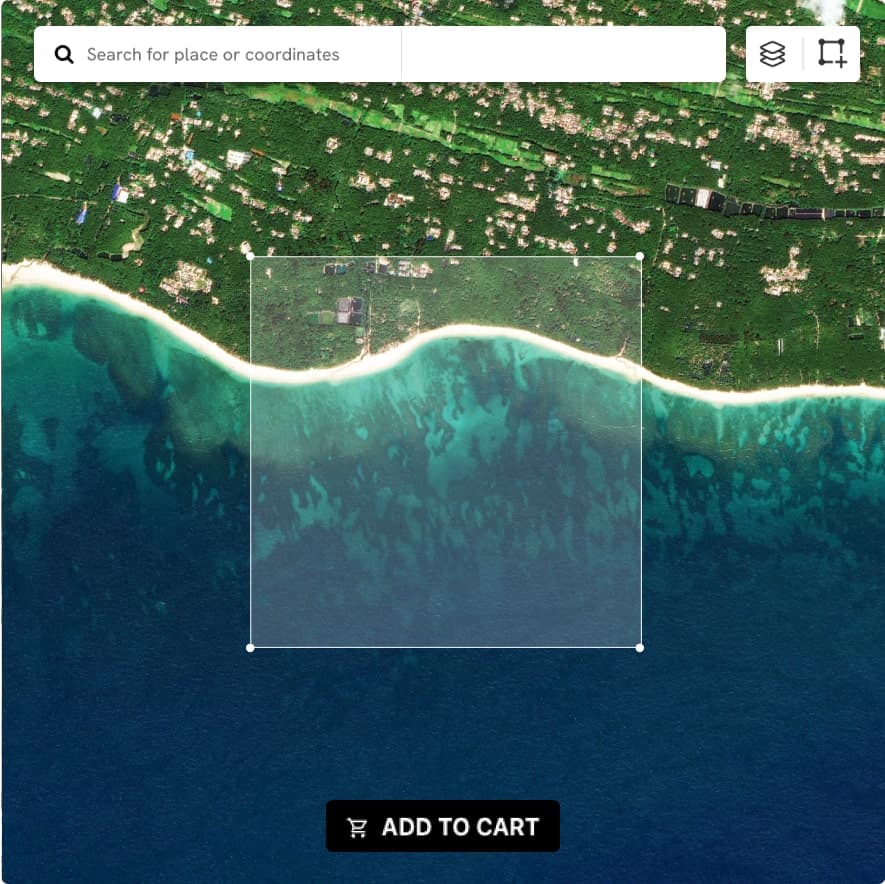This screenshot has width=885, height=884.
Task: Click the bottom edge of the selection box
Action: coord(445,648)
